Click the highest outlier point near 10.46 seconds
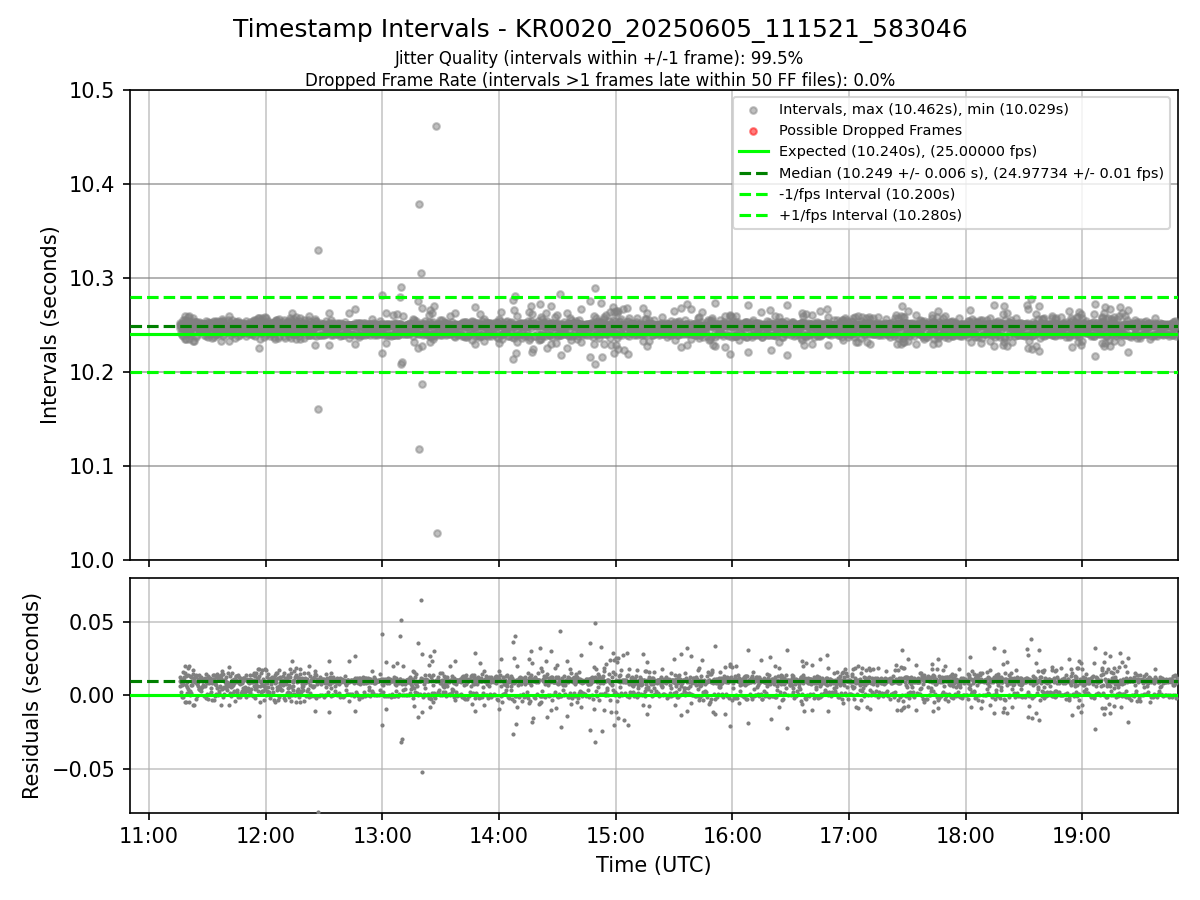This screenshot has width=1200, height=900. 436,126
